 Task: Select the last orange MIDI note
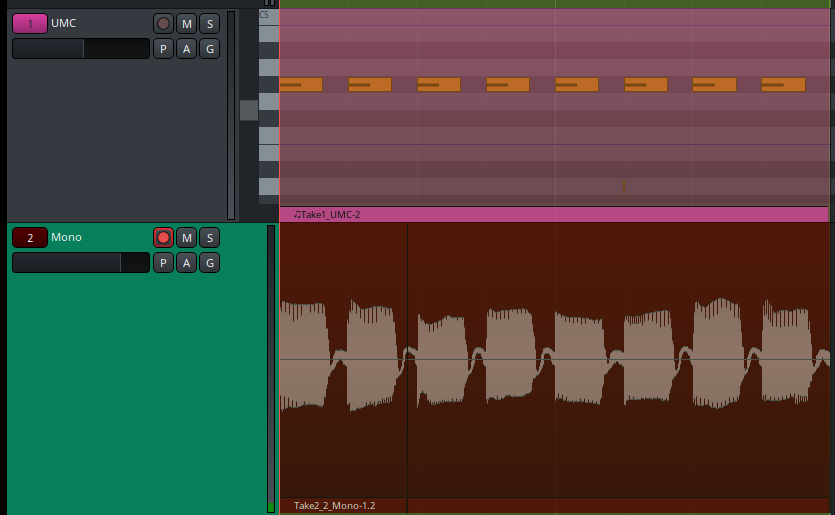click(x=783, y=85)
